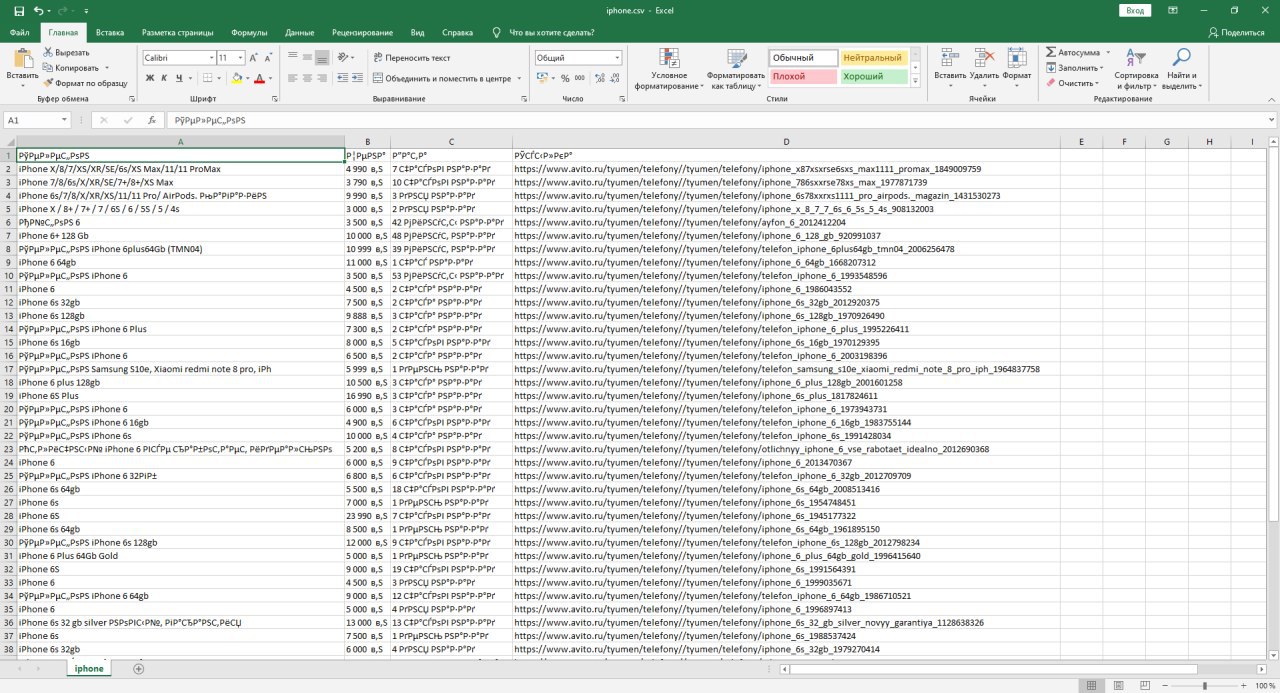Add a new sheet with plus icon
This screenshot has width=1280, height=693.
tap(138, 668)
